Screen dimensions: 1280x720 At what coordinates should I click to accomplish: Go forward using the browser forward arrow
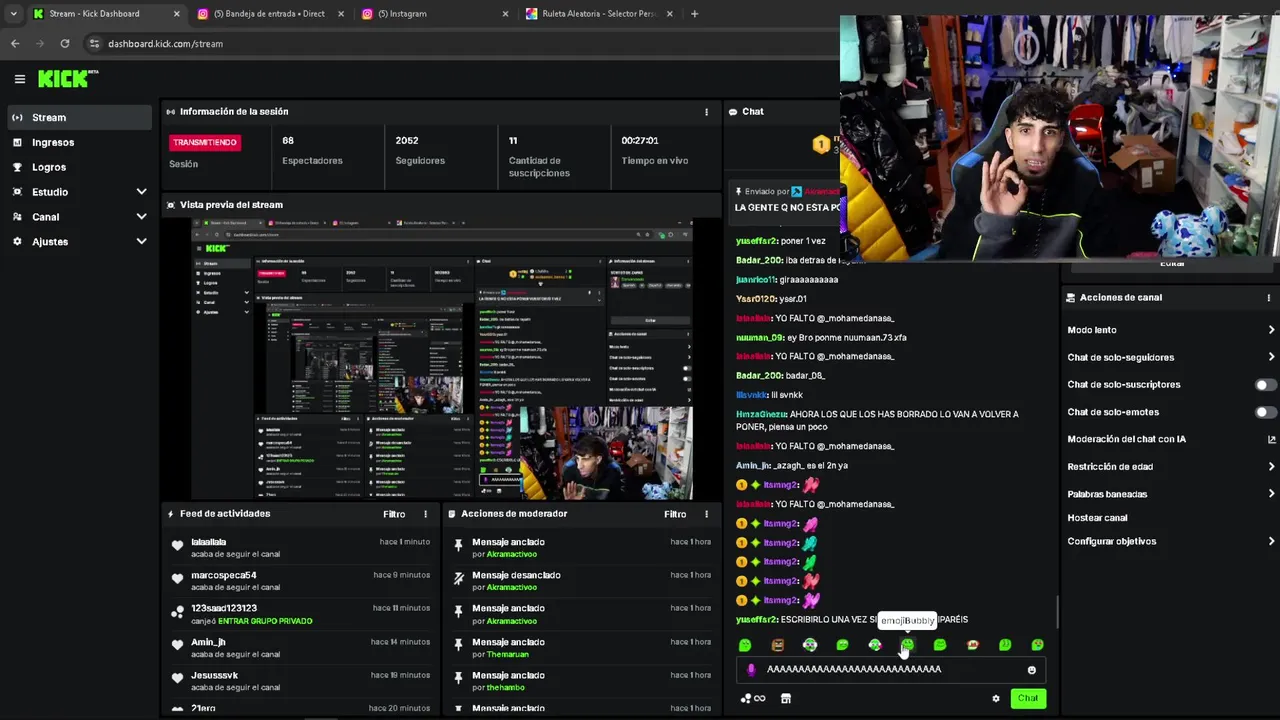coord(40,43)
